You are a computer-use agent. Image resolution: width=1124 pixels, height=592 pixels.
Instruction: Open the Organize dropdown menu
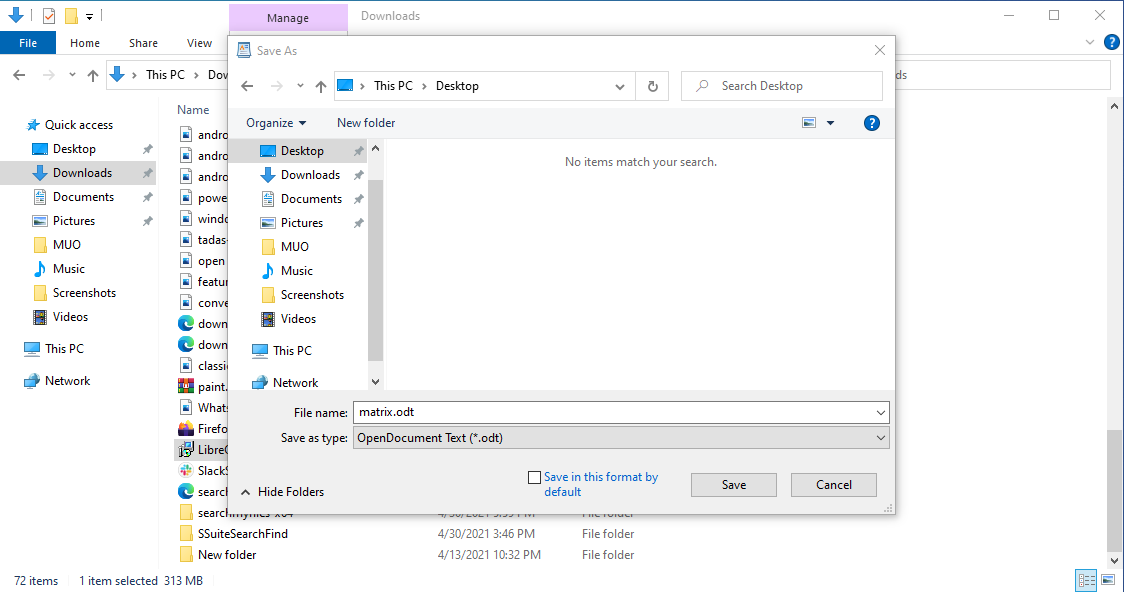[x=276, y=123]
